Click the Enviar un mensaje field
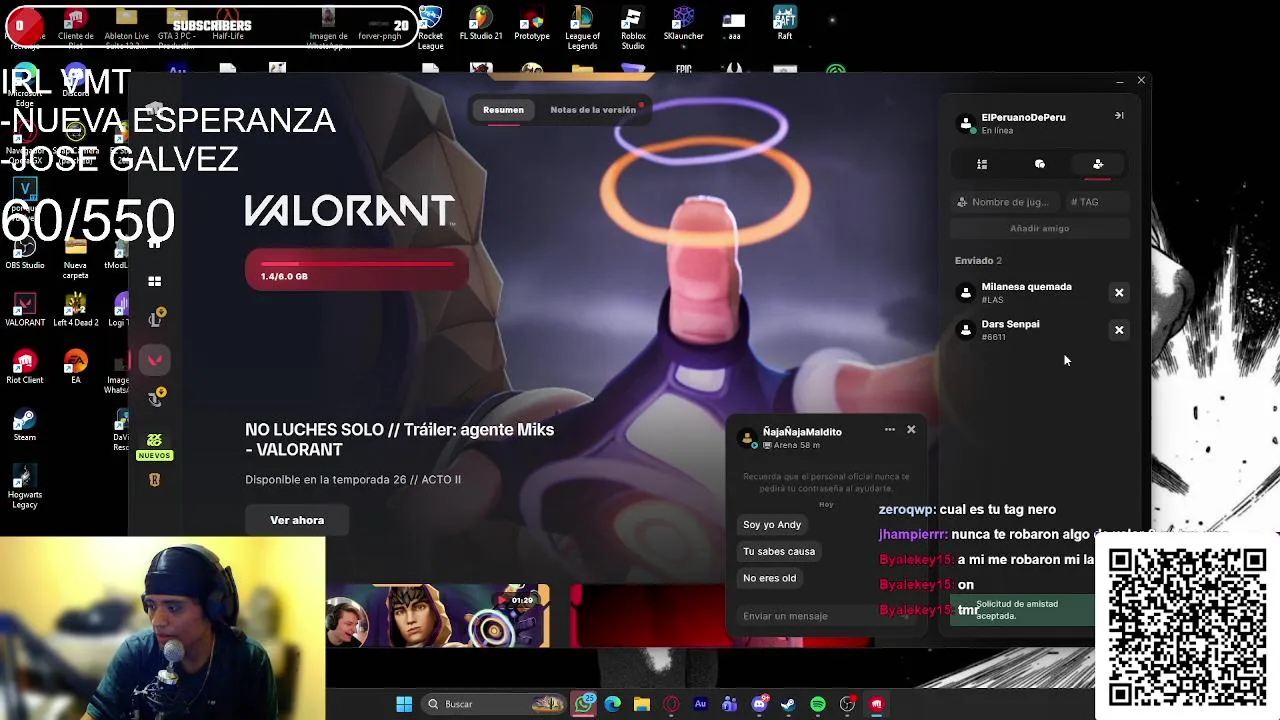1280x720 pixels. pyautogui.click(x=826, y=616)
